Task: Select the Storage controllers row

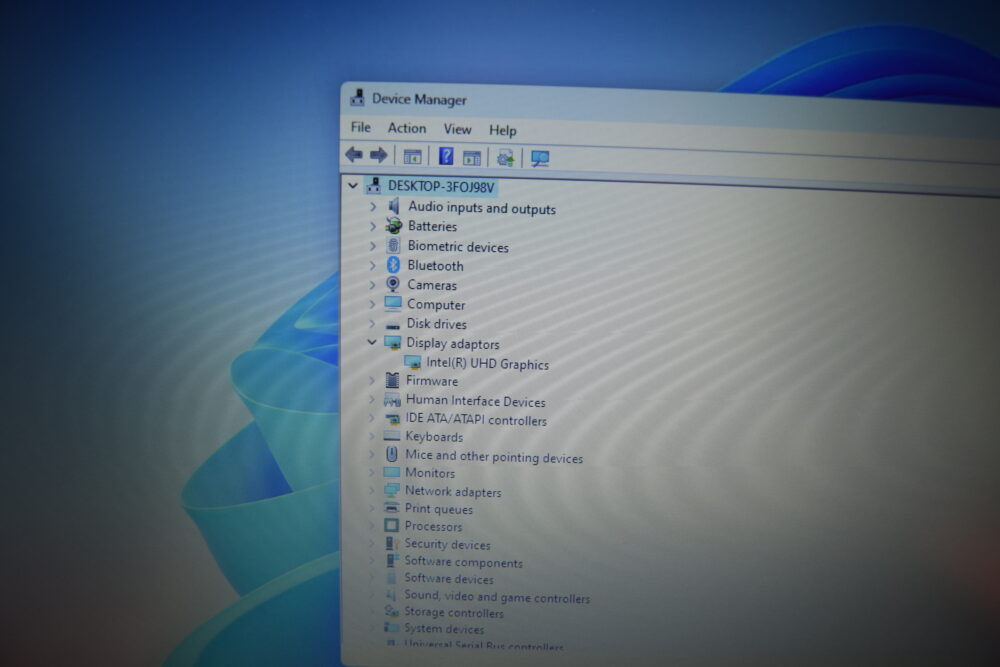Action: [453, 613]
